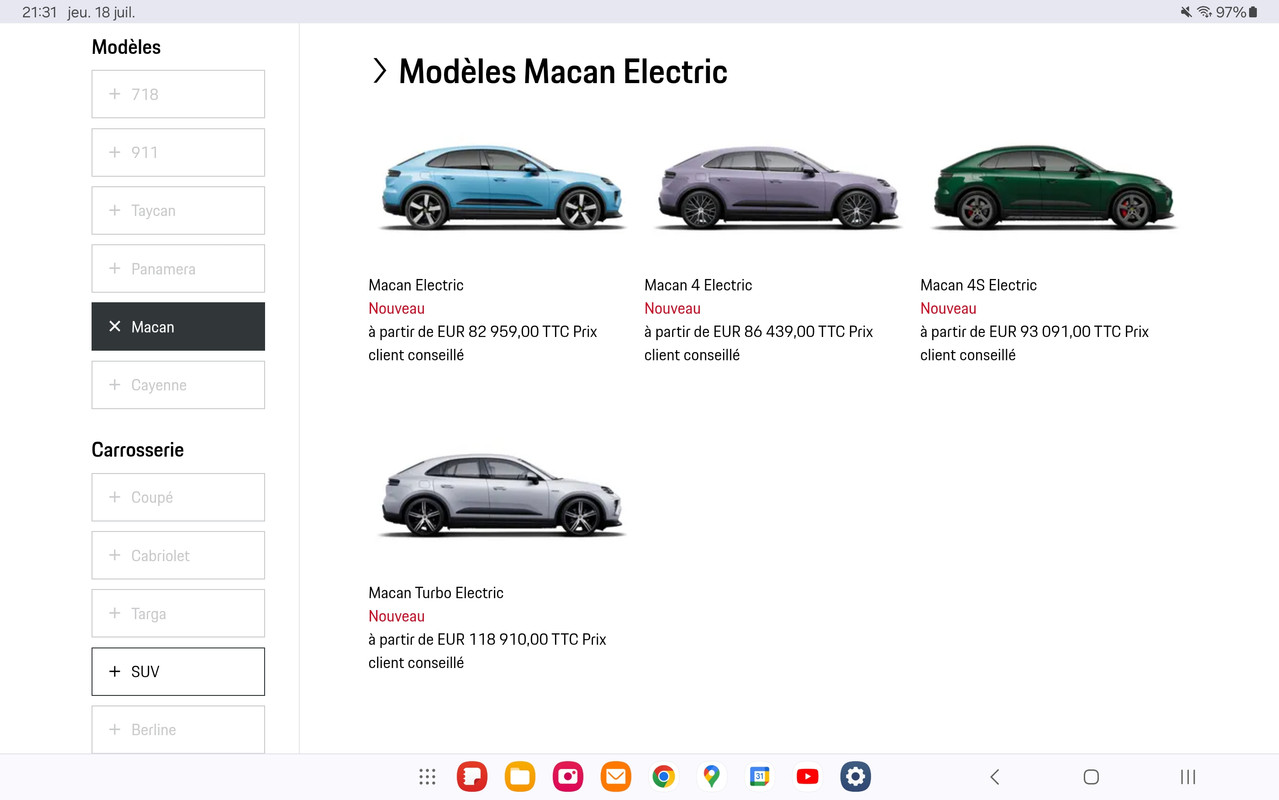Select the Coupé body type filter
Viewport: 1279px width, 800px height.
tap(178, 497)
